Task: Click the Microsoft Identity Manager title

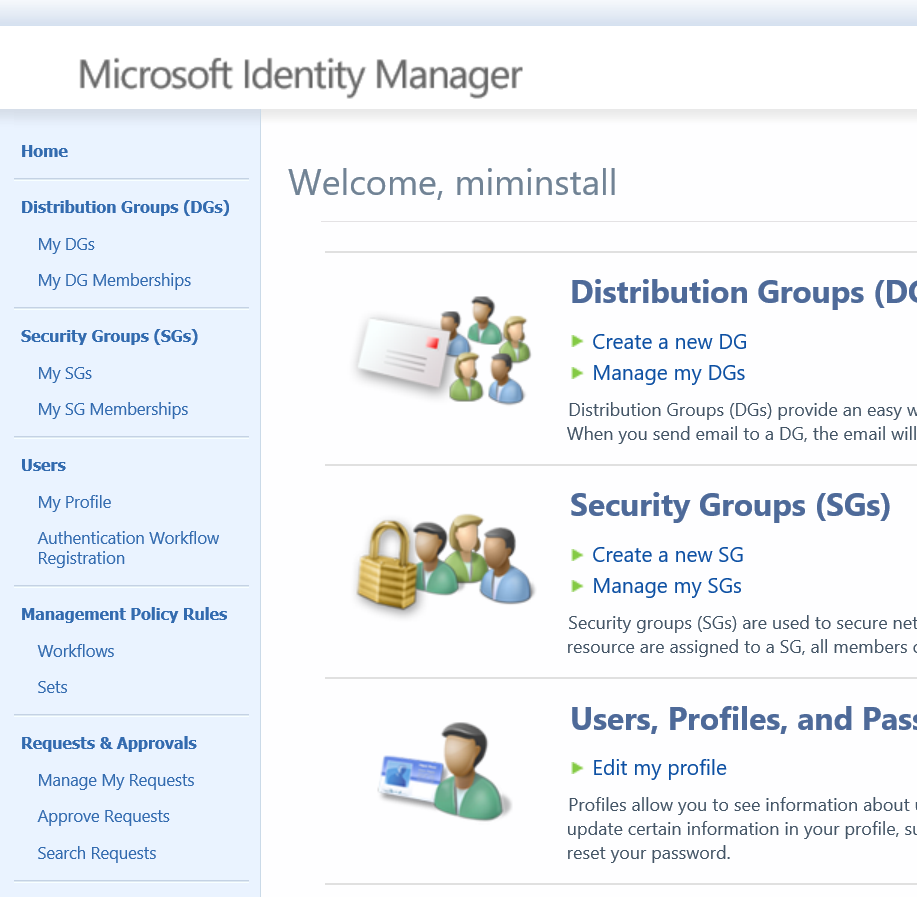Action: point(300,75)
